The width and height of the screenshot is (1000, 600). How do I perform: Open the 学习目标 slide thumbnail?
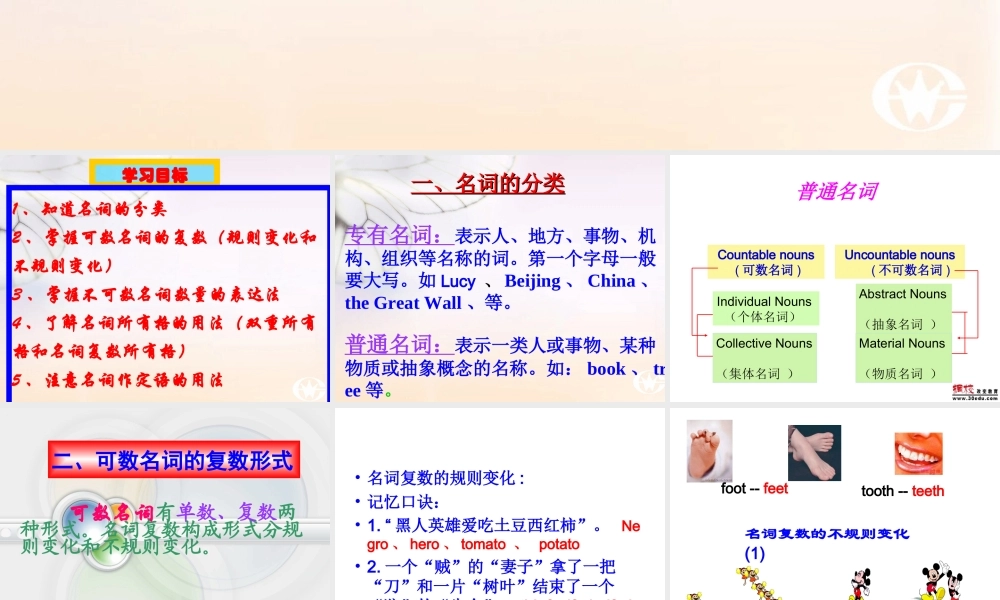pos(165,278)
